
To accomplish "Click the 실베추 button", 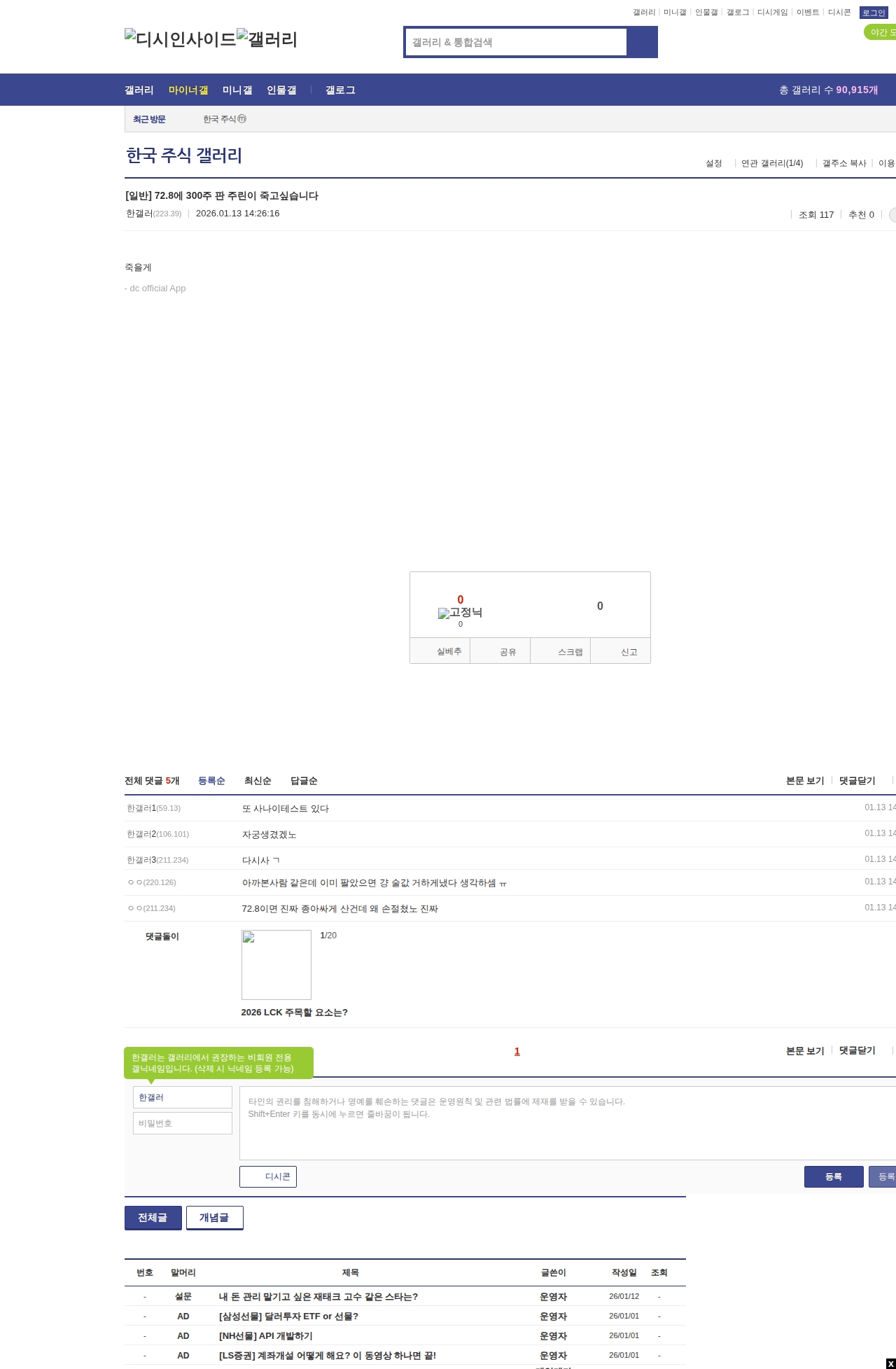I will coord(440,651).
